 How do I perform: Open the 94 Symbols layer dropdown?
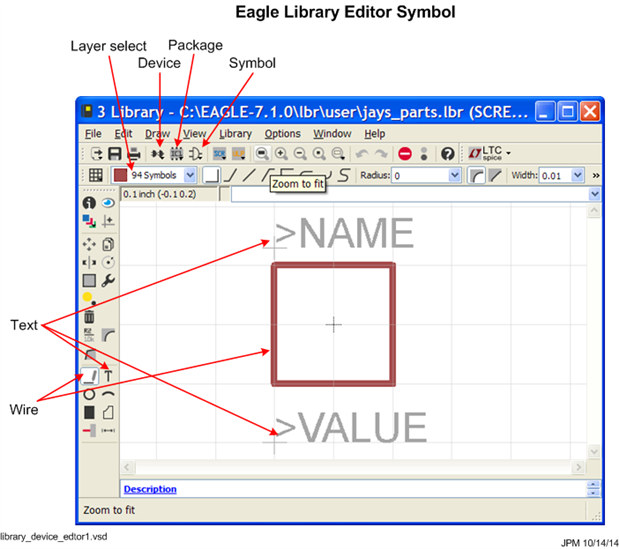(190, 175)
